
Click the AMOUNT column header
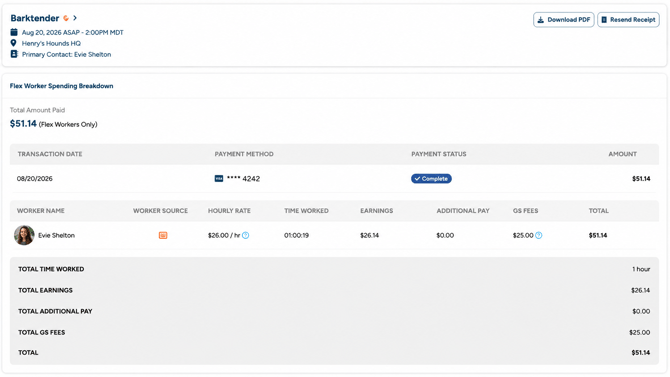[x=623, y=154]
